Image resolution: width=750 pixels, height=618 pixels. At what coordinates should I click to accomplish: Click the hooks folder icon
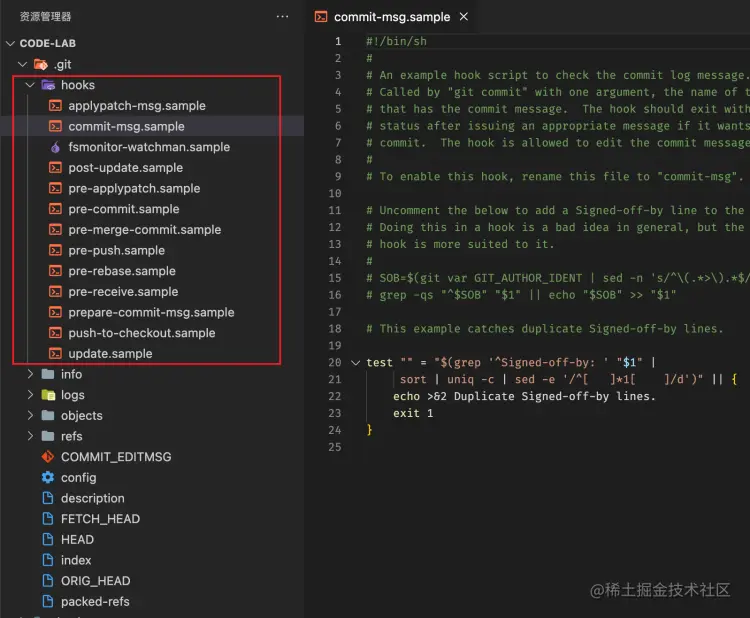point(48,85)
